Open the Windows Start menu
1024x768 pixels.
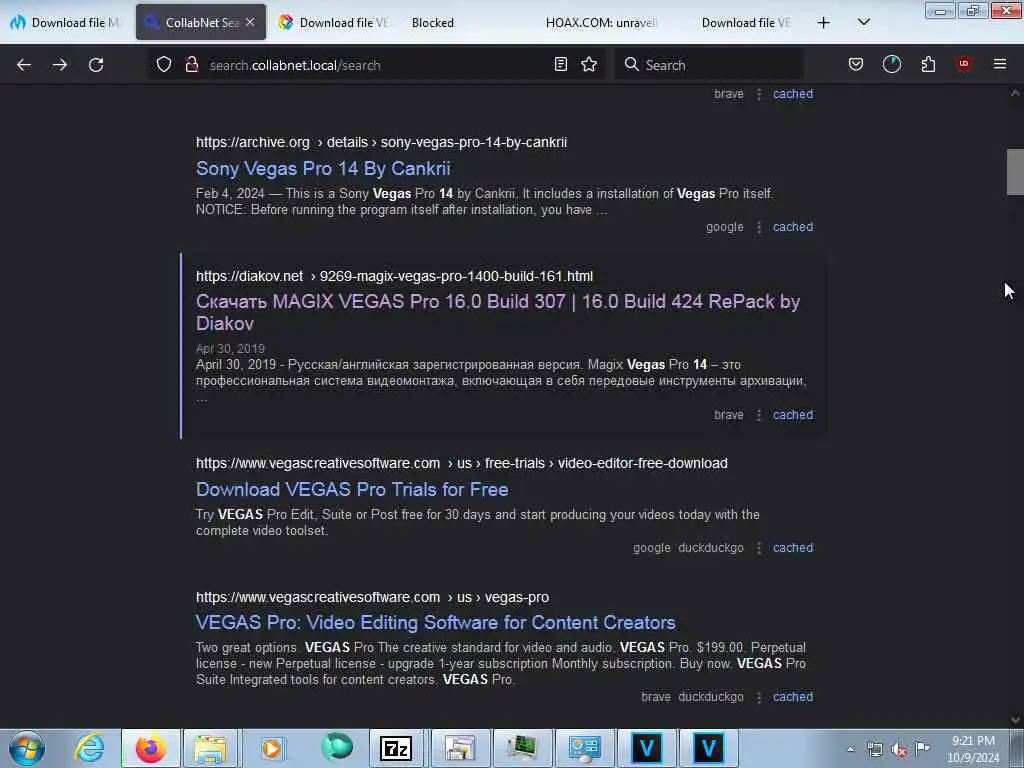[x=27, y=748]
